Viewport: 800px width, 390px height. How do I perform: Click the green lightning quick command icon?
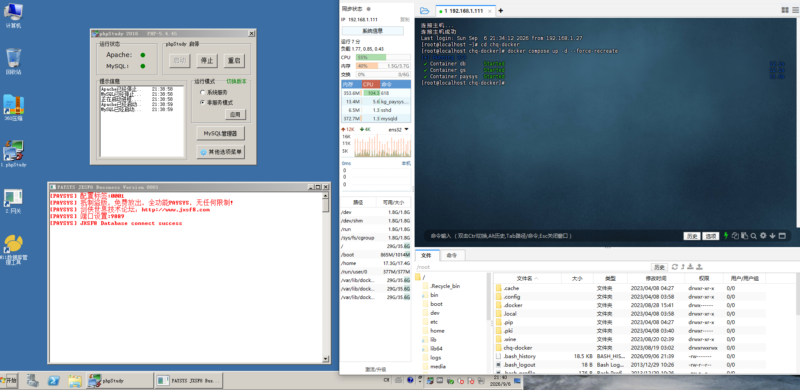[726, 236]
